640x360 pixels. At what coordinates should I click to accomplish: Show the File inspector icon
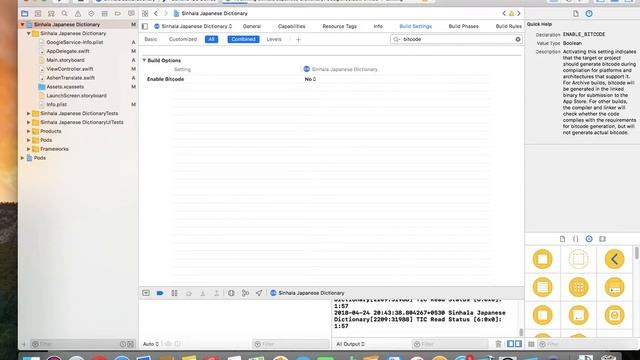(576, 13)
